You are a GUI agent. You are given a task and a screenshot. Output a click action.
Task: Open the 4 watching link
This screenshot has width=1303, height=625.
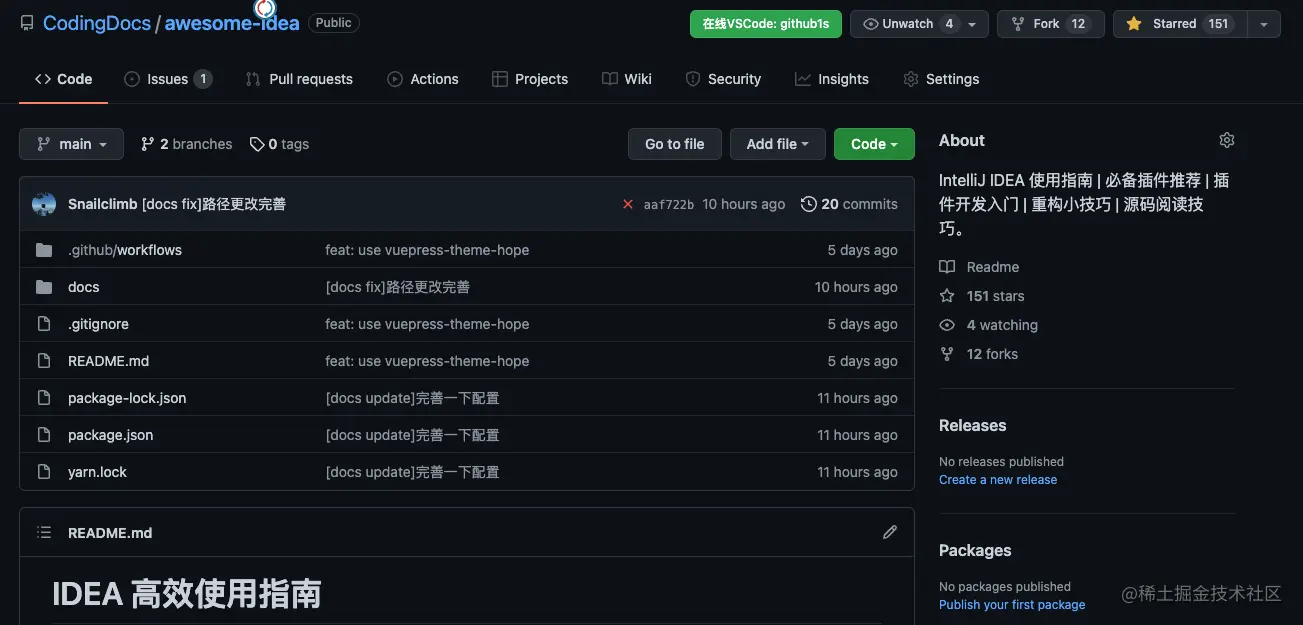pos(989,325)
